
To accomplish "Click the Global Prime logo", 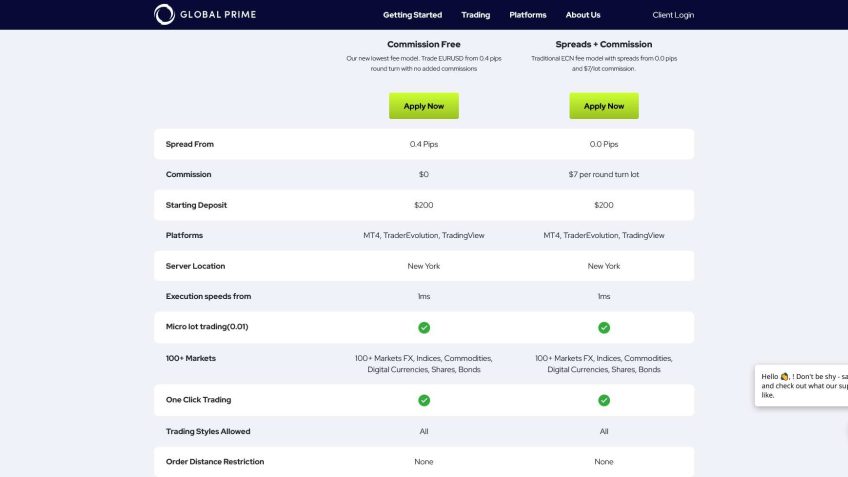I will pyautogui.click(x=203, y=15).
